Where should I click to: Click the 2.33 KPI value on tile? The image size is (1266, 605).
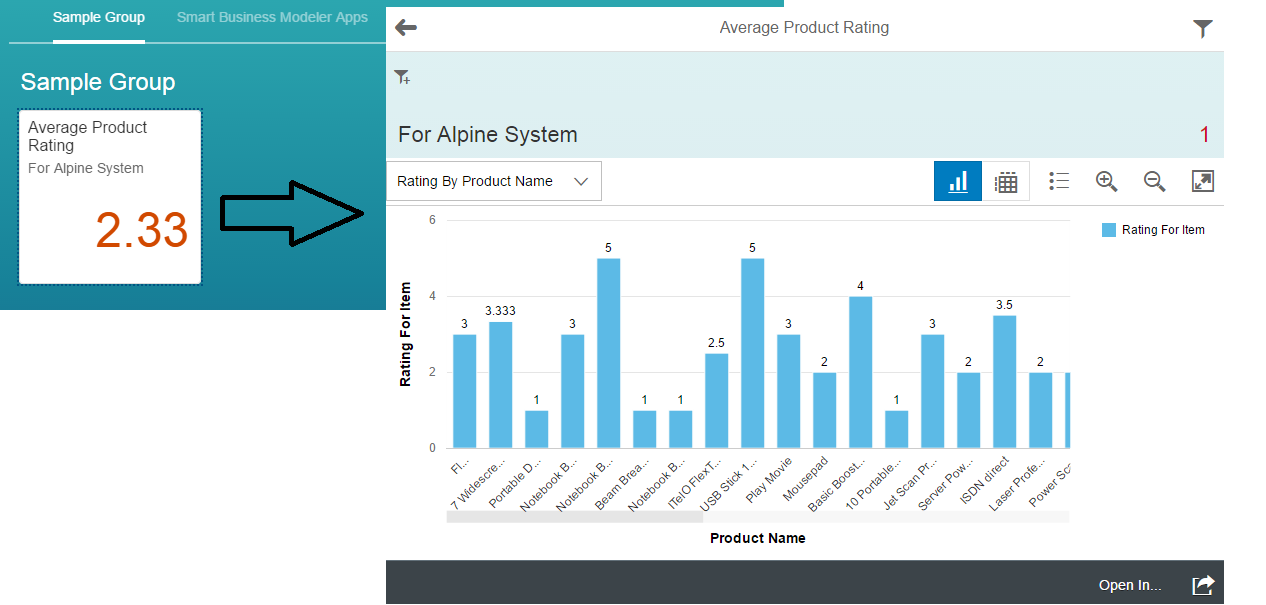[x=142, y=231]
